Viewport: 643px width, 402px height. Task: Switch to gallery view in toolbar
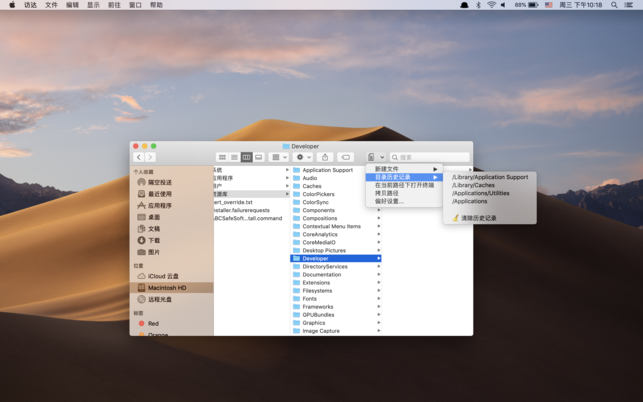[258, 157]
